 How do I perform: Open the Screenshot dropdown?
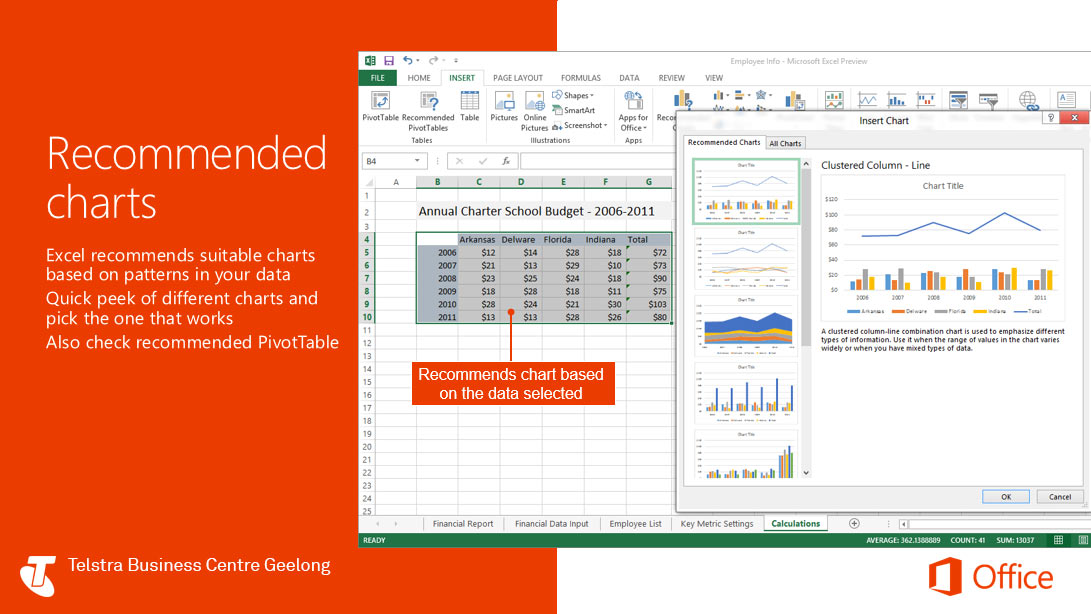tap(605, 125)
